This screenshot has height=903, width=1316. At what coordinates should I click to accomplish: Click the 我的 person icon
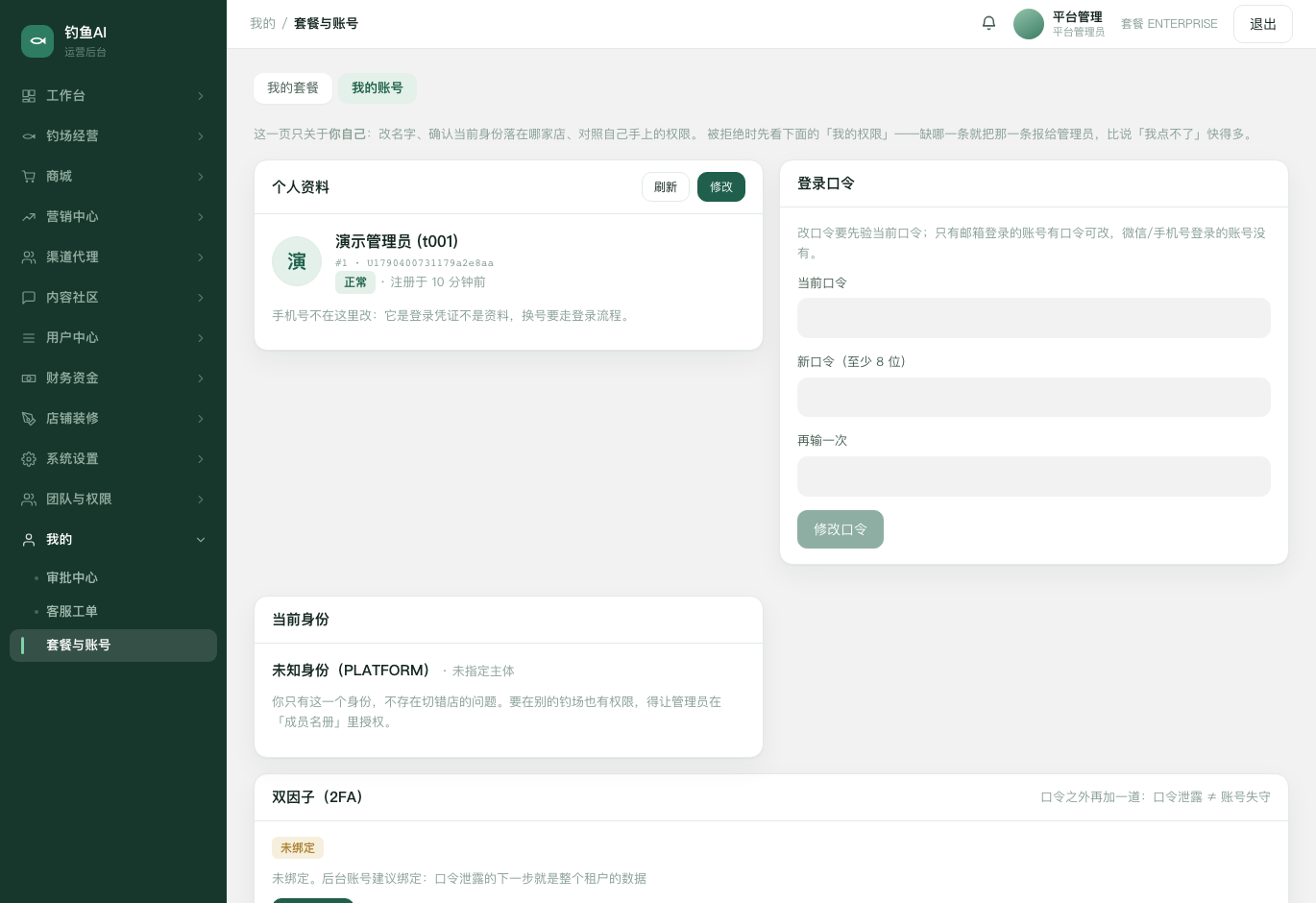click(x=29, y=540)
